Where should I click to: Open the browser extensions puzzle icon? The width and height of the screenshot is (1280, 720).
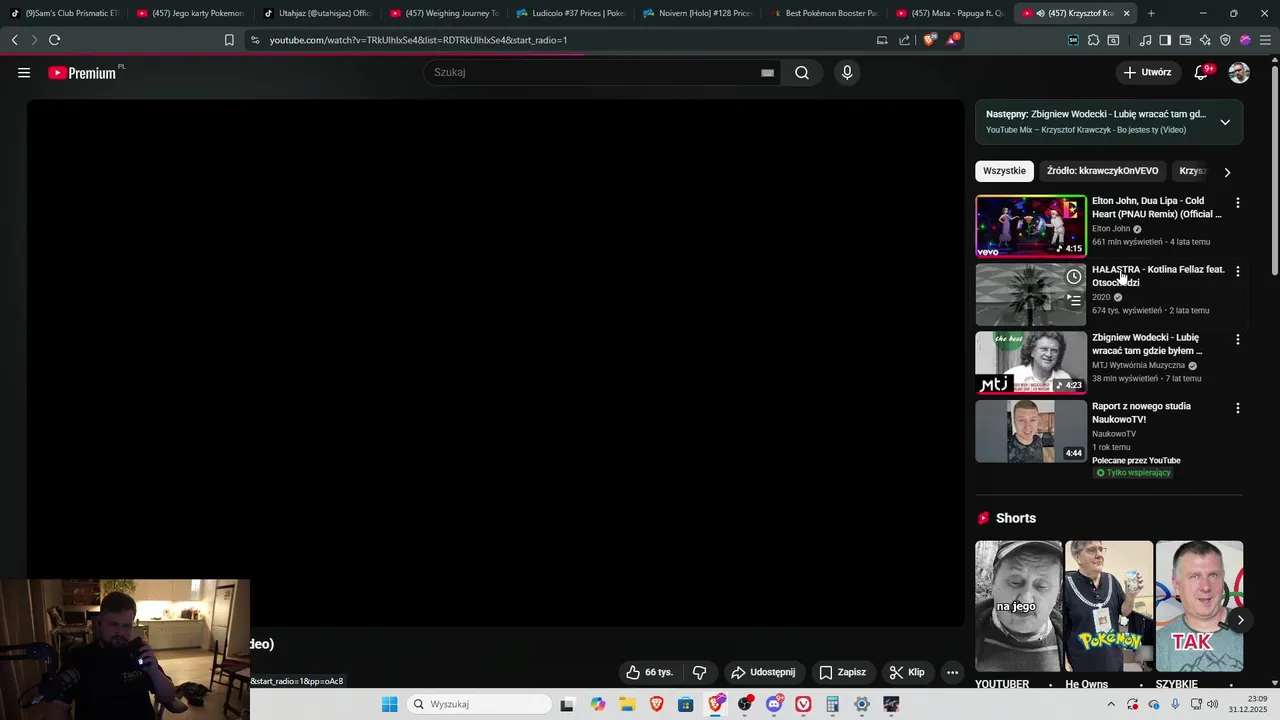pyautogui.click(x=1093, y=40)
